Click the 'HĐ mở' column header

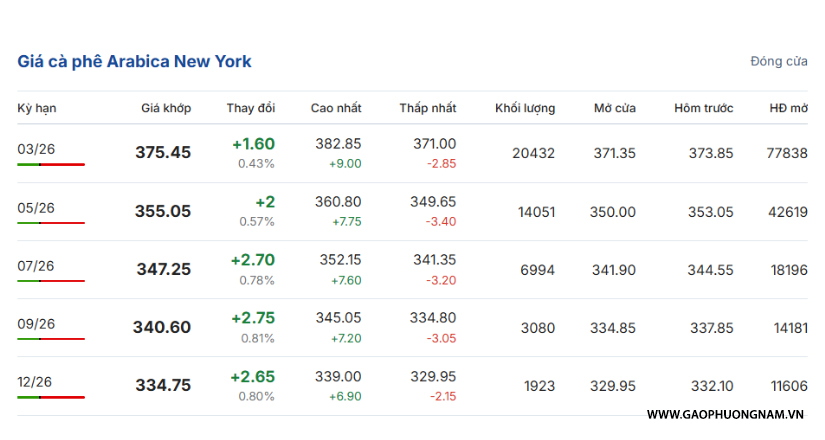pyautogui.click(x=788, y=108)
